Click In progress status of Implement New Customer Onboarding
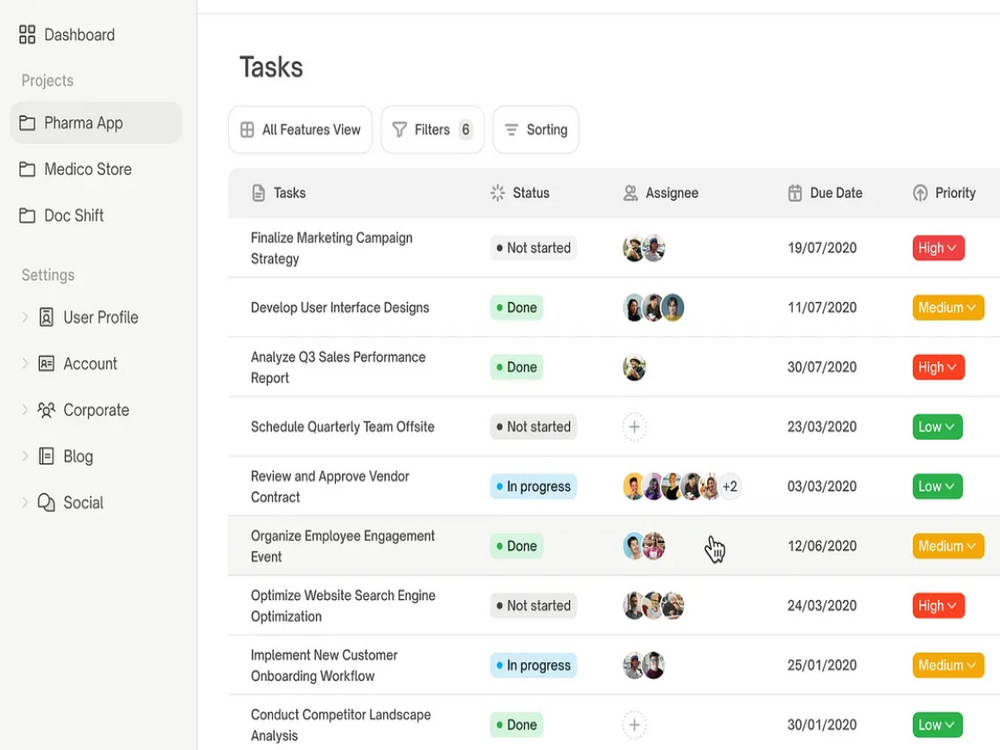1000x750 pixels. point(533,665)
